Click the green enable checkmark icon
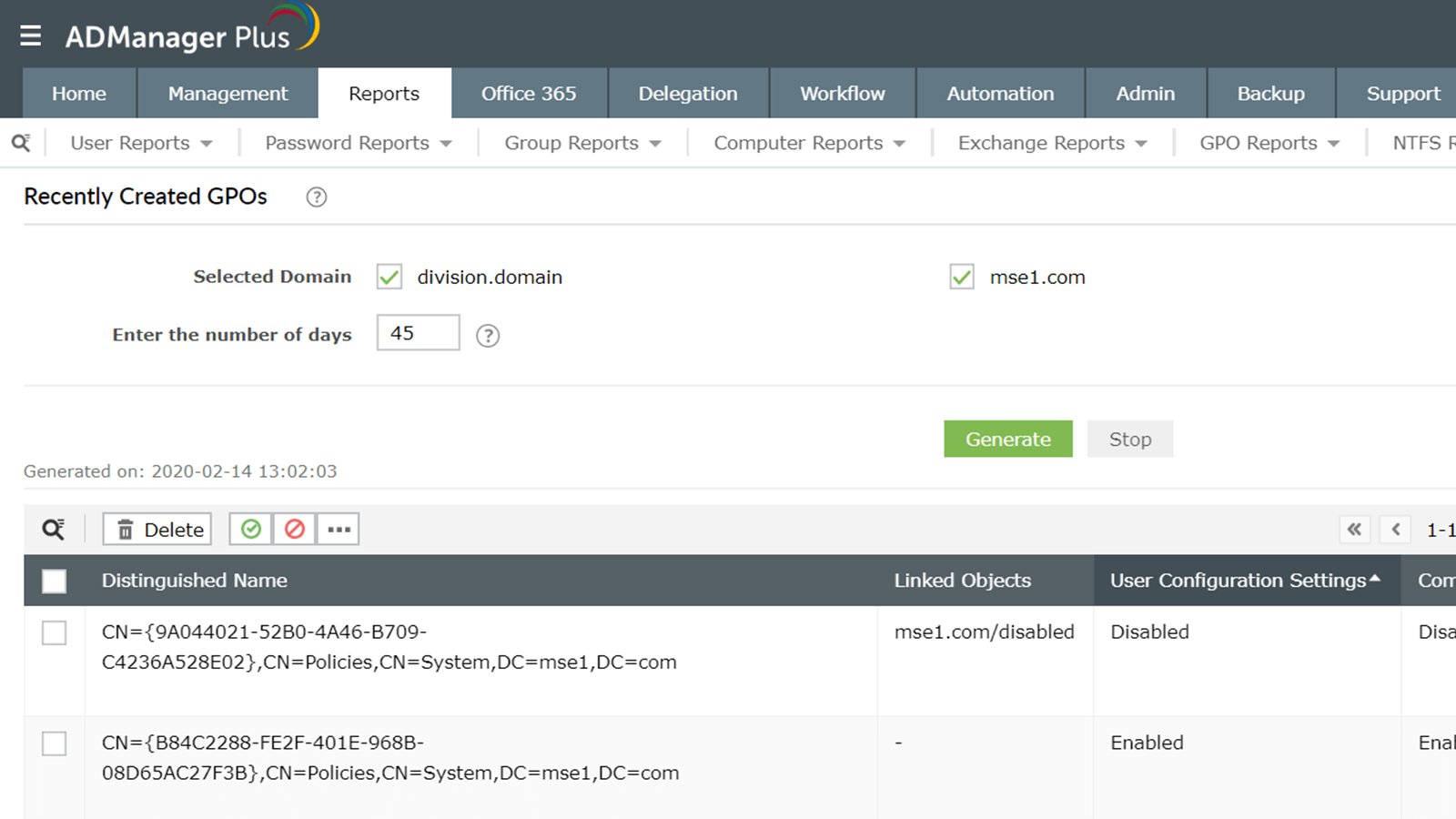The height and width of the screenshot is (819, 1456). [251, 530]
